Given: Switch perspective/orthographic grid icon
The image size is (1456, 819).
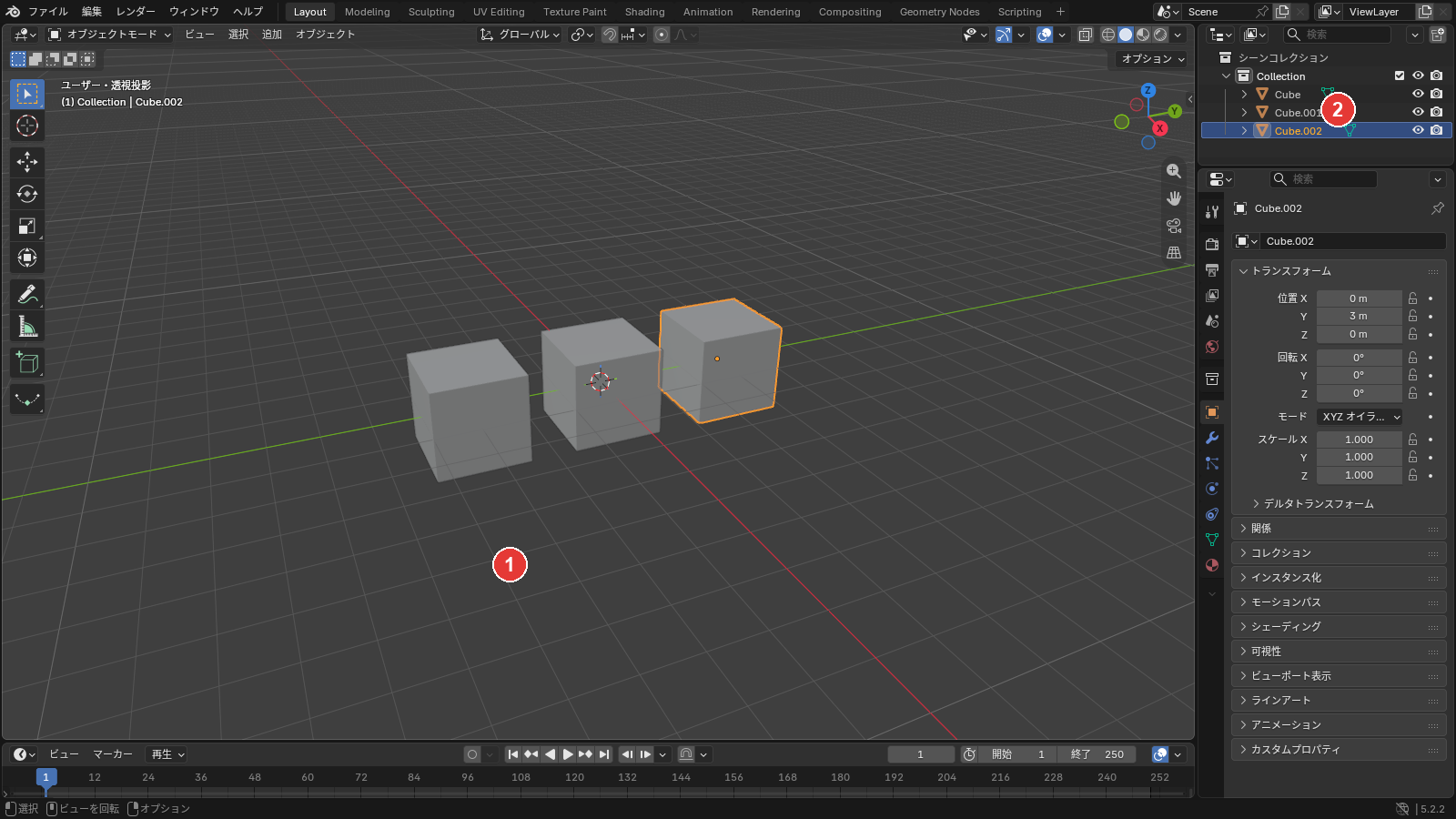Looking at the screenshot, I should click(x=1174, y=253).
